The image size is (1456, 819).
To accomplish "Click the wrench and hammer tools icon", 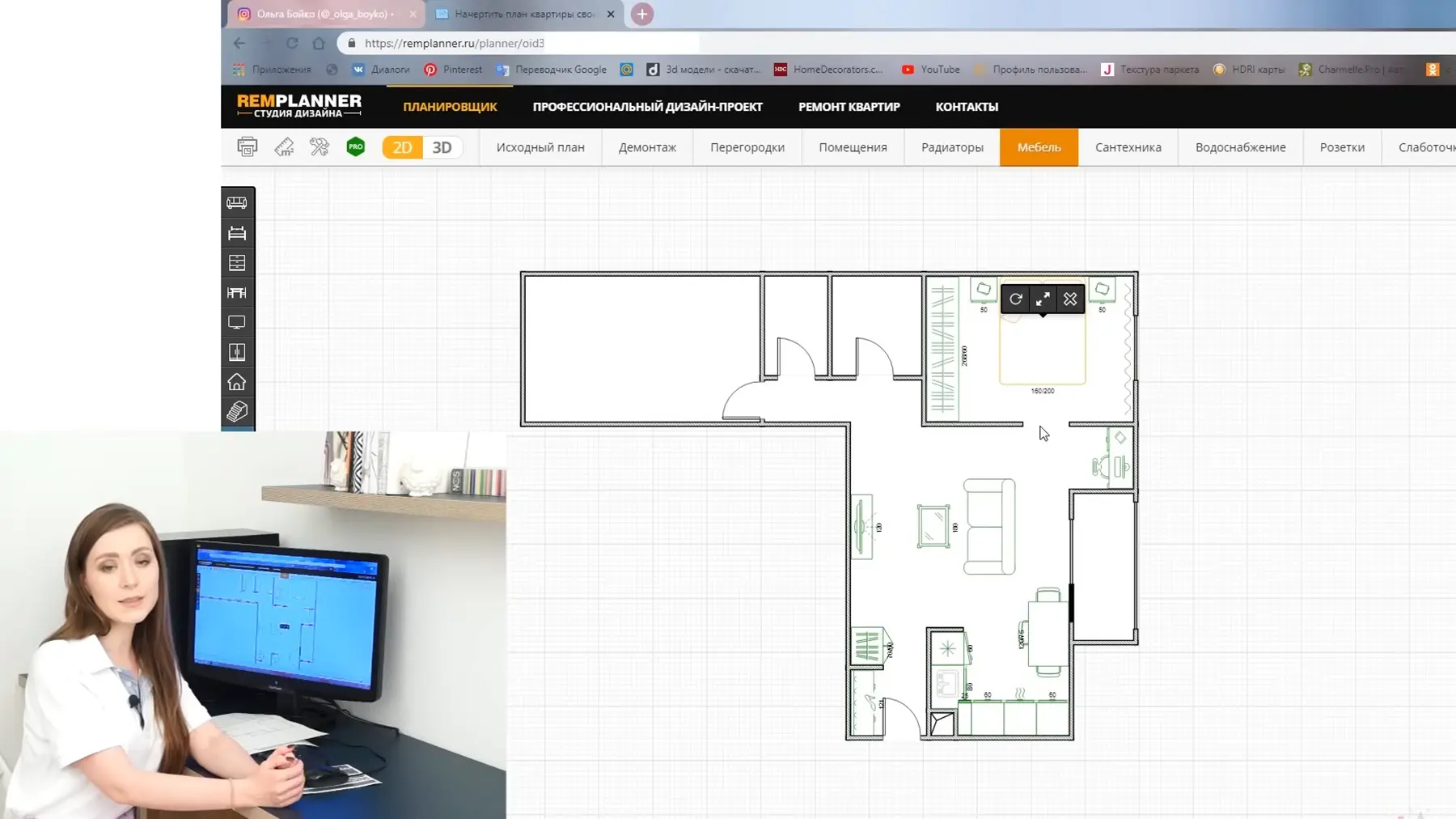I will 320,147.
